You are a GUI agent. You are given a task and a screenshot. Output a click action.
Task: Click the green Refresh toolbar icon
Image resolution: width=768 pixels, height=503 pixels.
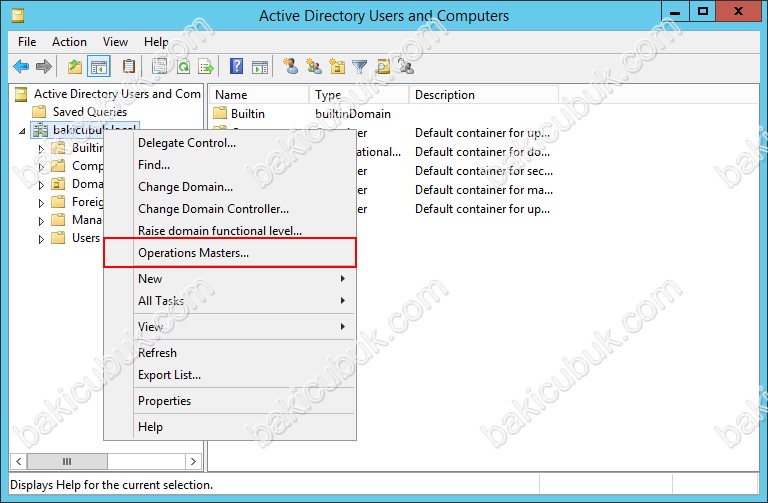click(184, 66)
